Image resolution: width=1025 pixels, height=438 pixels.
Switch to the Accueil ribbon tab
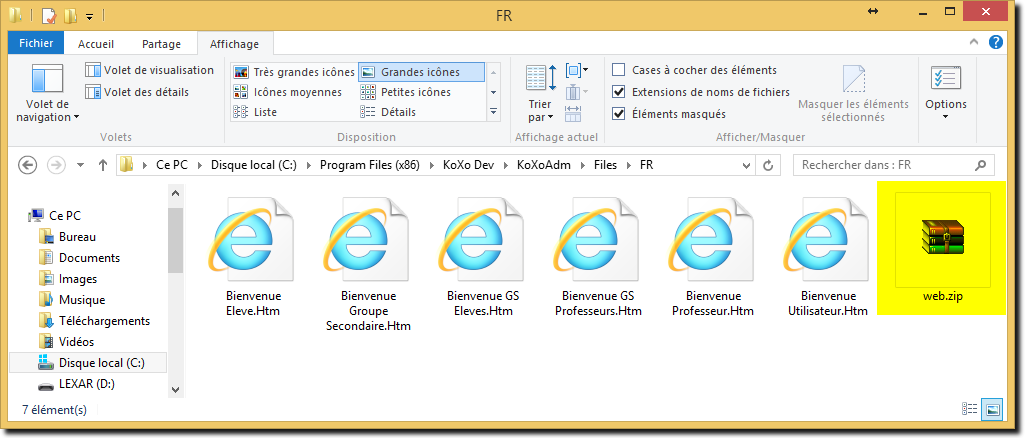click(95, 44)
